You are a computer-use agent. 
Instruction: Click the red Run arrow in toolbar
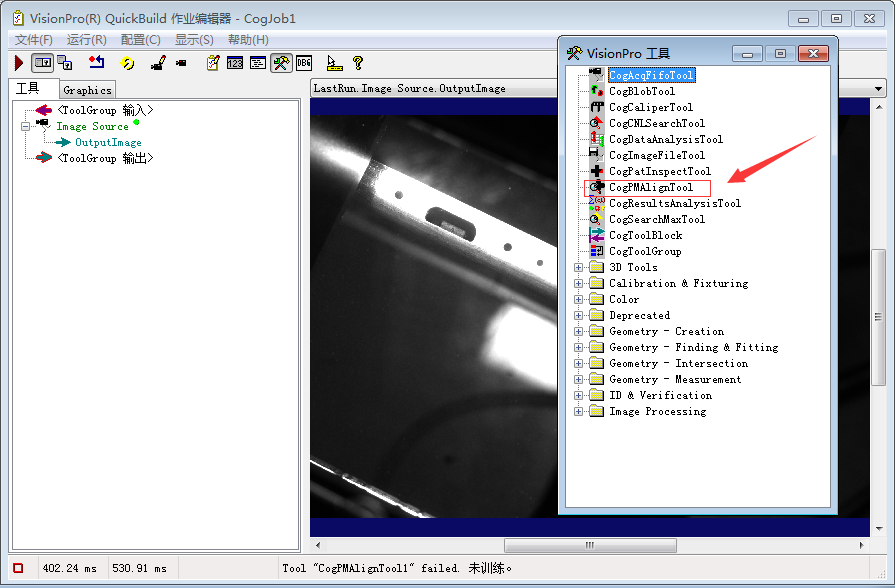pos(19,62)
